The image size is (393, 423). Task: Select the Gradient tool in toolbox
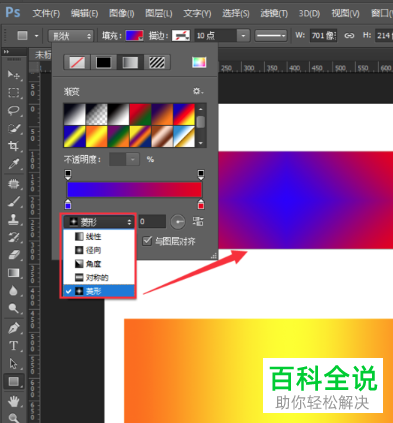tap(13, 273)
